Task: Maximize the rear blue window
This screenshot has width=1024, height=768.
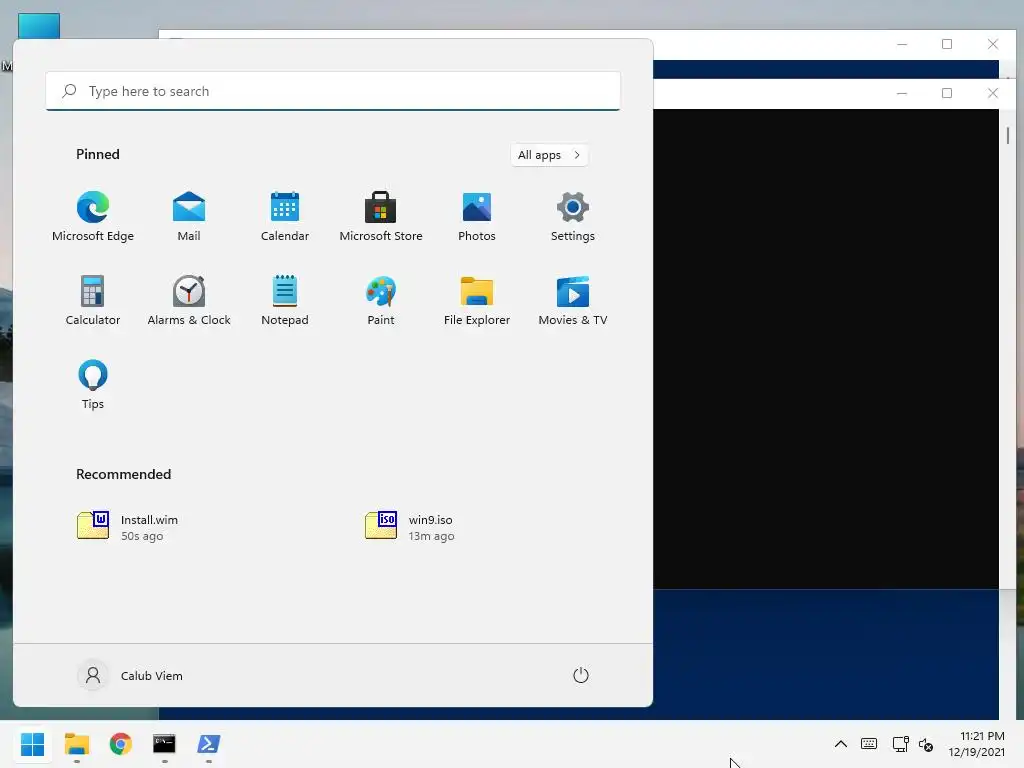Action: point(947,44)
